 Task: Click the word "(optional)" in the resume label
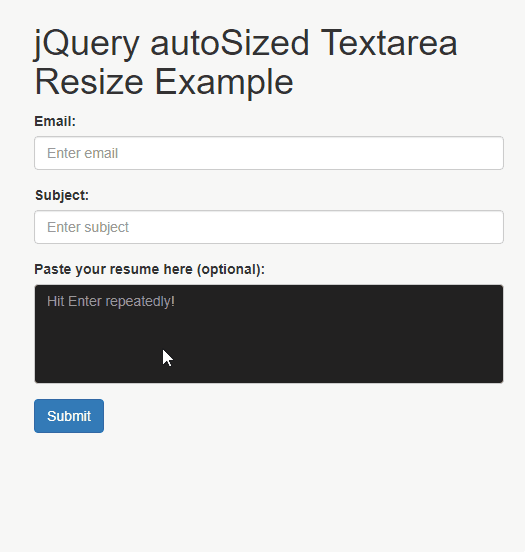(231, 269)
